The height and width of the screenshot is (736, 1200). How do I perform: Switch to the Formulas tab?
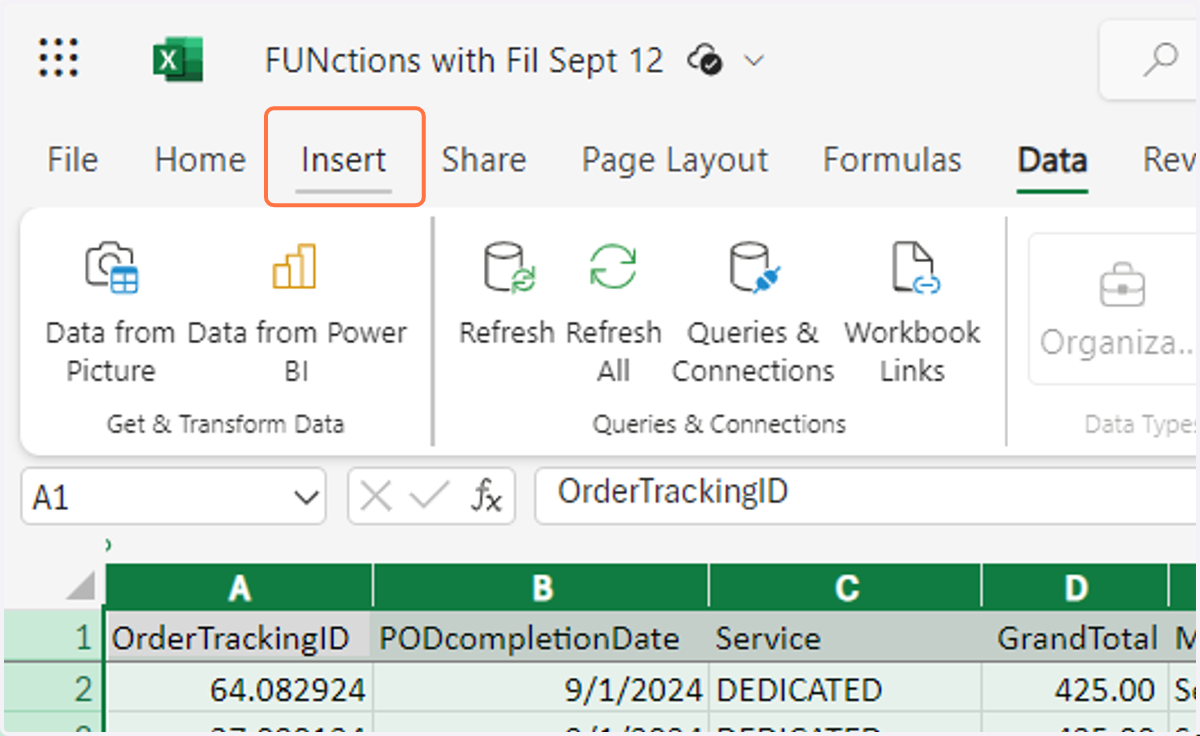(892, 160)
